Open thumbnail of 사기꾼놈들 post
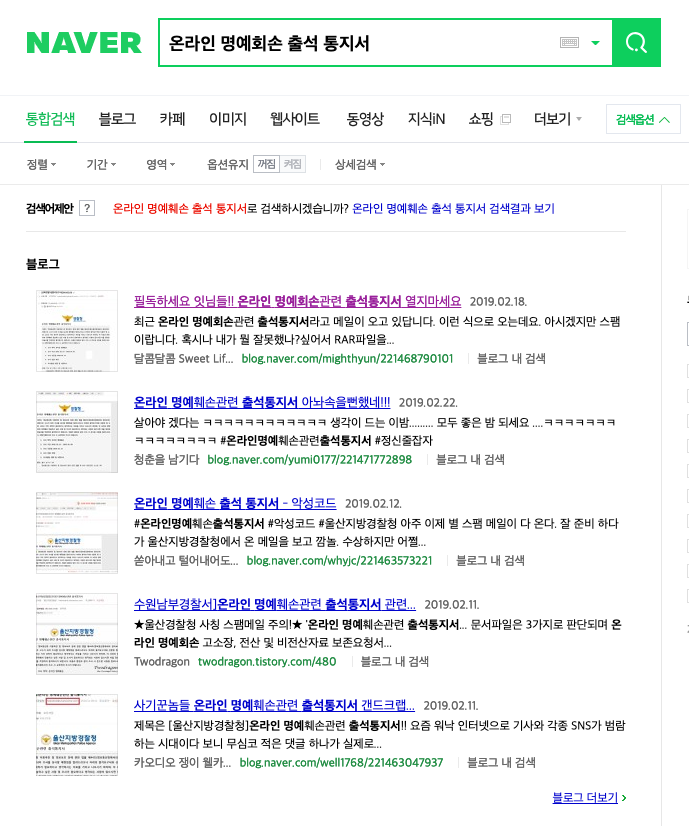The width and height of the screenshot is (689, 826). coord(77,735)
